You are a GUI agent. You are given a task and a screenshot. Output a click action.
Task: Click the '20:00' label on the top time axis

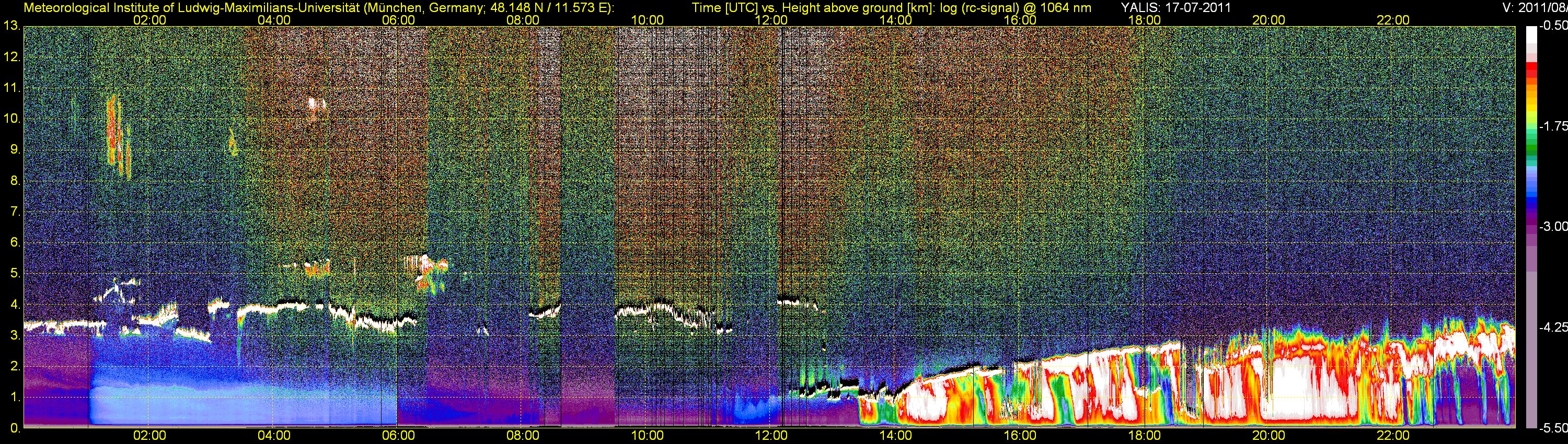click(1269, 20)
